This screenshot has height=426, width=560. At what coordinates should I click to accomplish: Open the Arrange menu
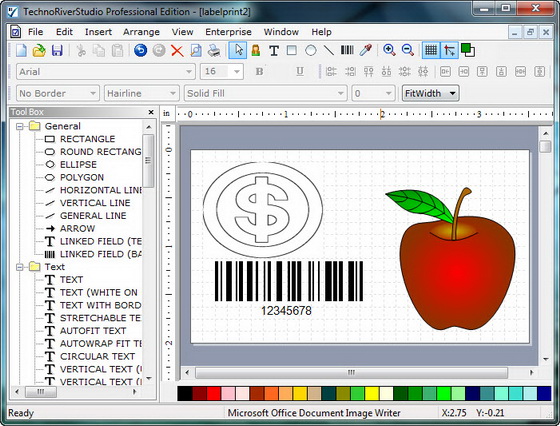141,32
